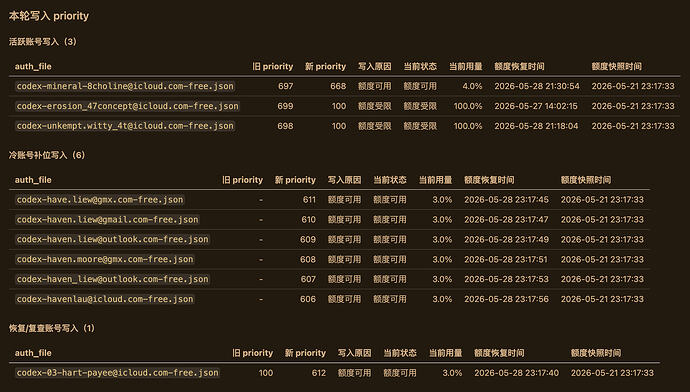Click the 活跃账号写入 (3) section title

pyautogui.click(x=43, y=42)
